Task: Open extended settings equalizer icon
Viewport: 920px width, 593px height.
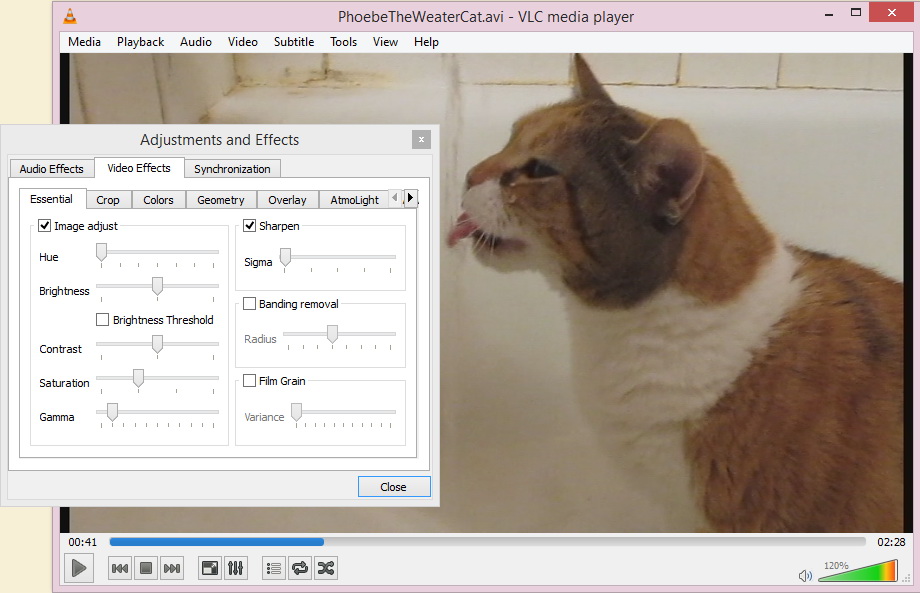Action: pos(235,568)
